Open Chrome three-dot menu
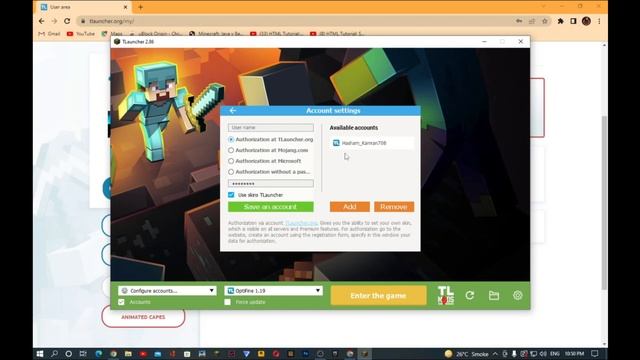This screenshot has width=640, height=360. 599,21
